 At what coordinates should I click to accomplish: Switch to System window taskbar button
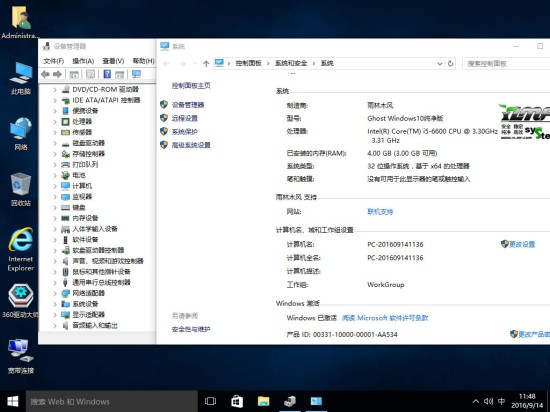(316, 401)
